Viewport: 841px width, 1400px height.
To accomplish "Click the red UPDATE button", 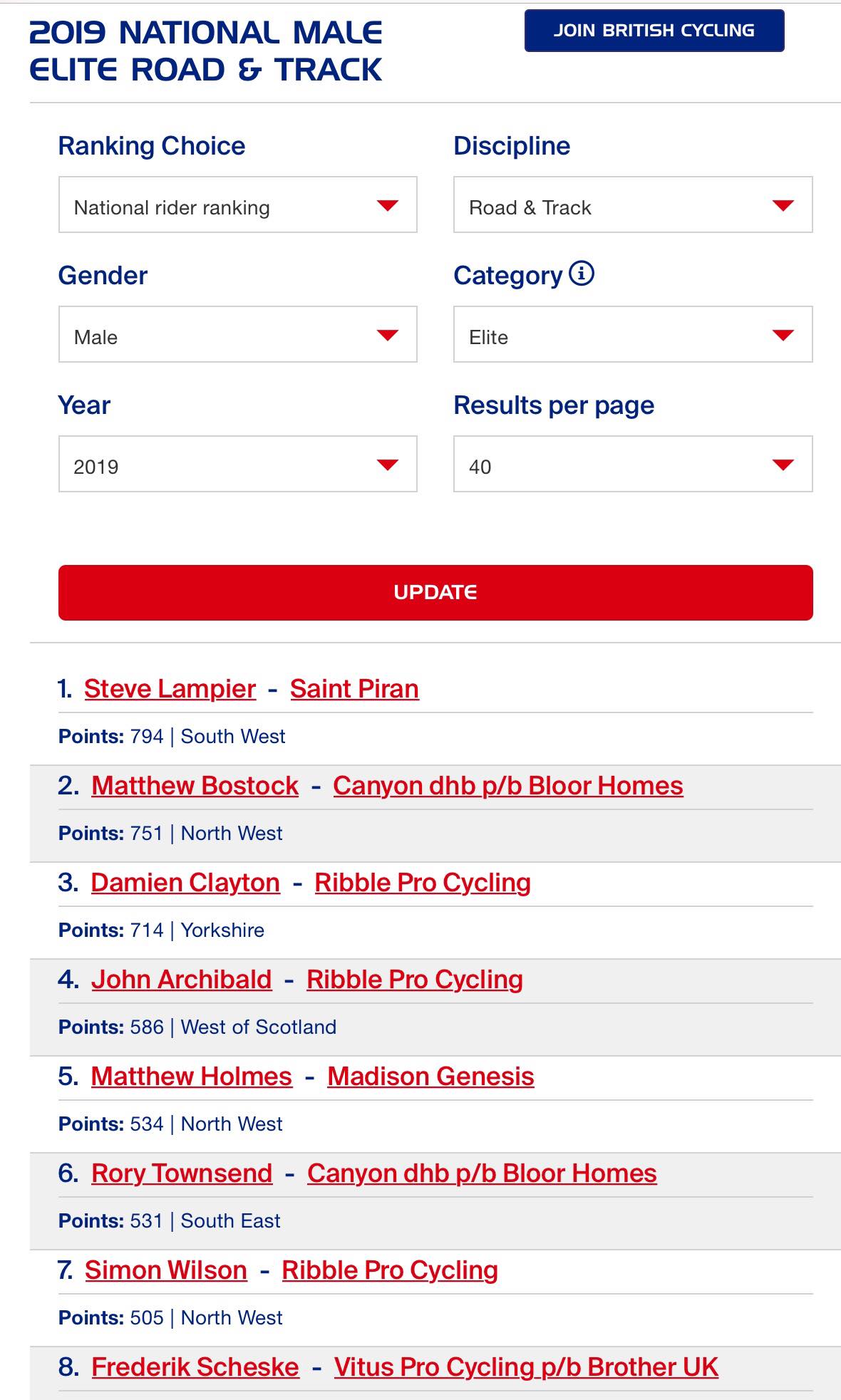I will [435, 593].
